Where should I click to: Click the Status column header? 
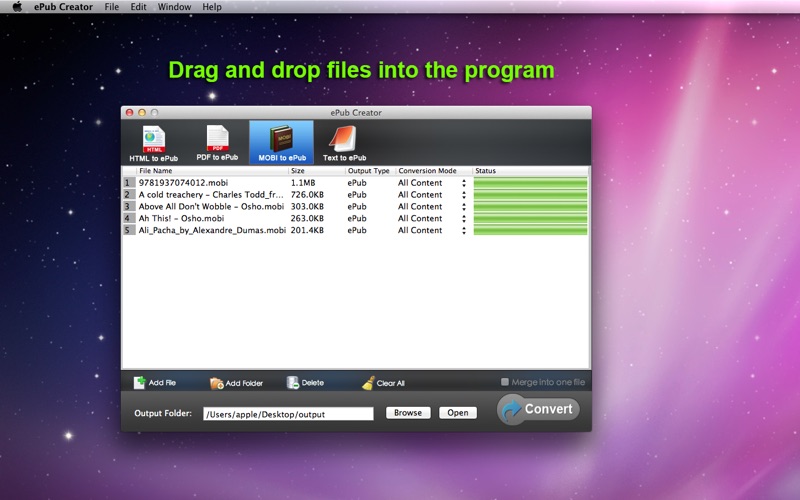click(x=485, y=171)
